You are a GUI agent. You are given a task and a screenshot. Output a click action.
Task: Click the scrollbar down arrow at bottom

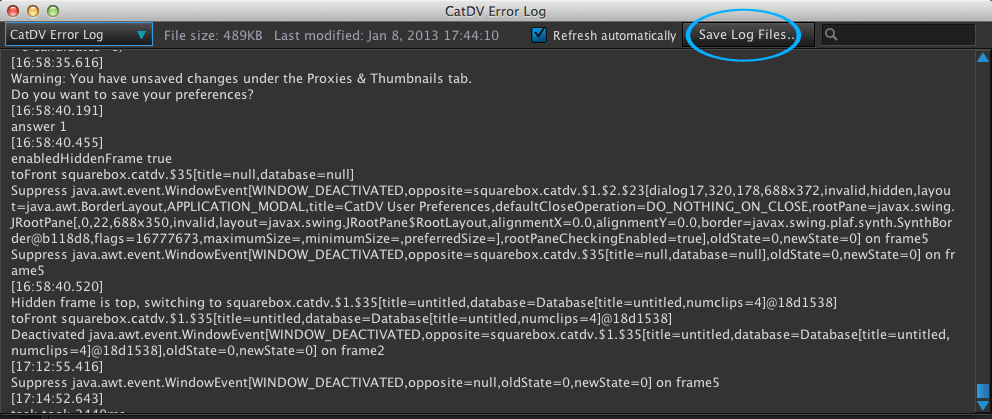coord(982,410)
